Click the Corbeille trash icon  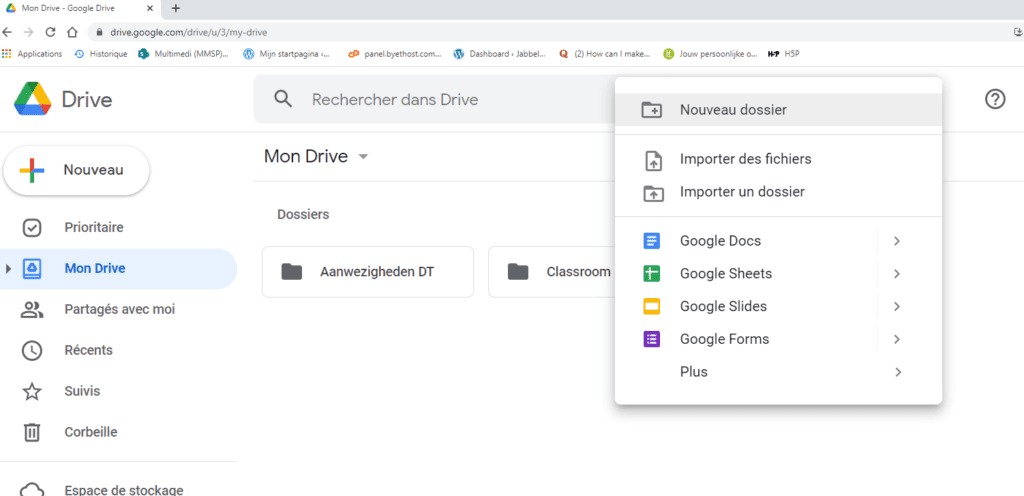[x=32, y=432]
